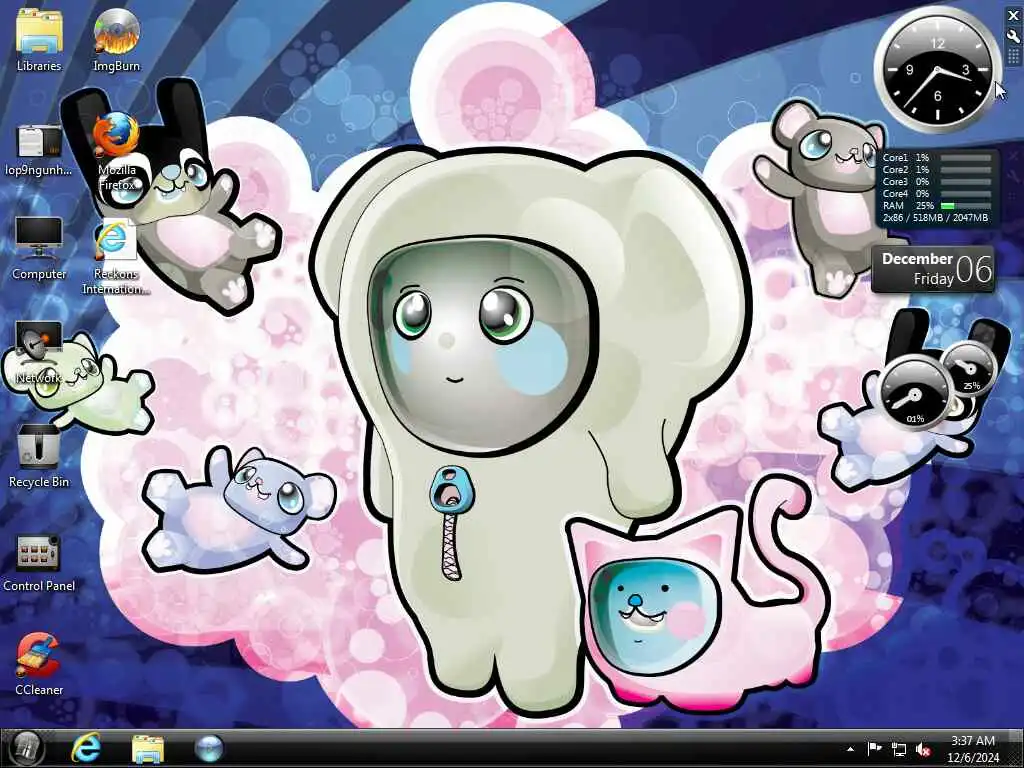Click the 01% CPU gauge dial
The height and width of the screenshot is (768, 1024).
click(915, 392)
